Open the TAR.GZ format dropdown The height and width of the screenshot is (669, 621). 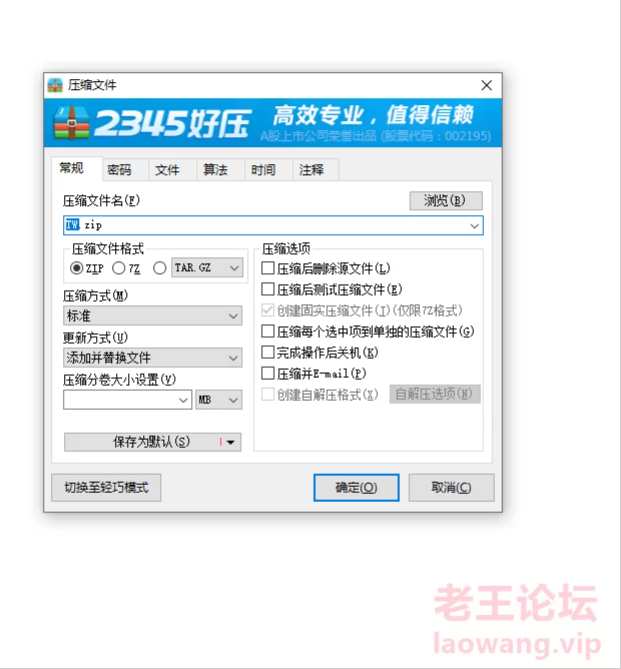207,268
